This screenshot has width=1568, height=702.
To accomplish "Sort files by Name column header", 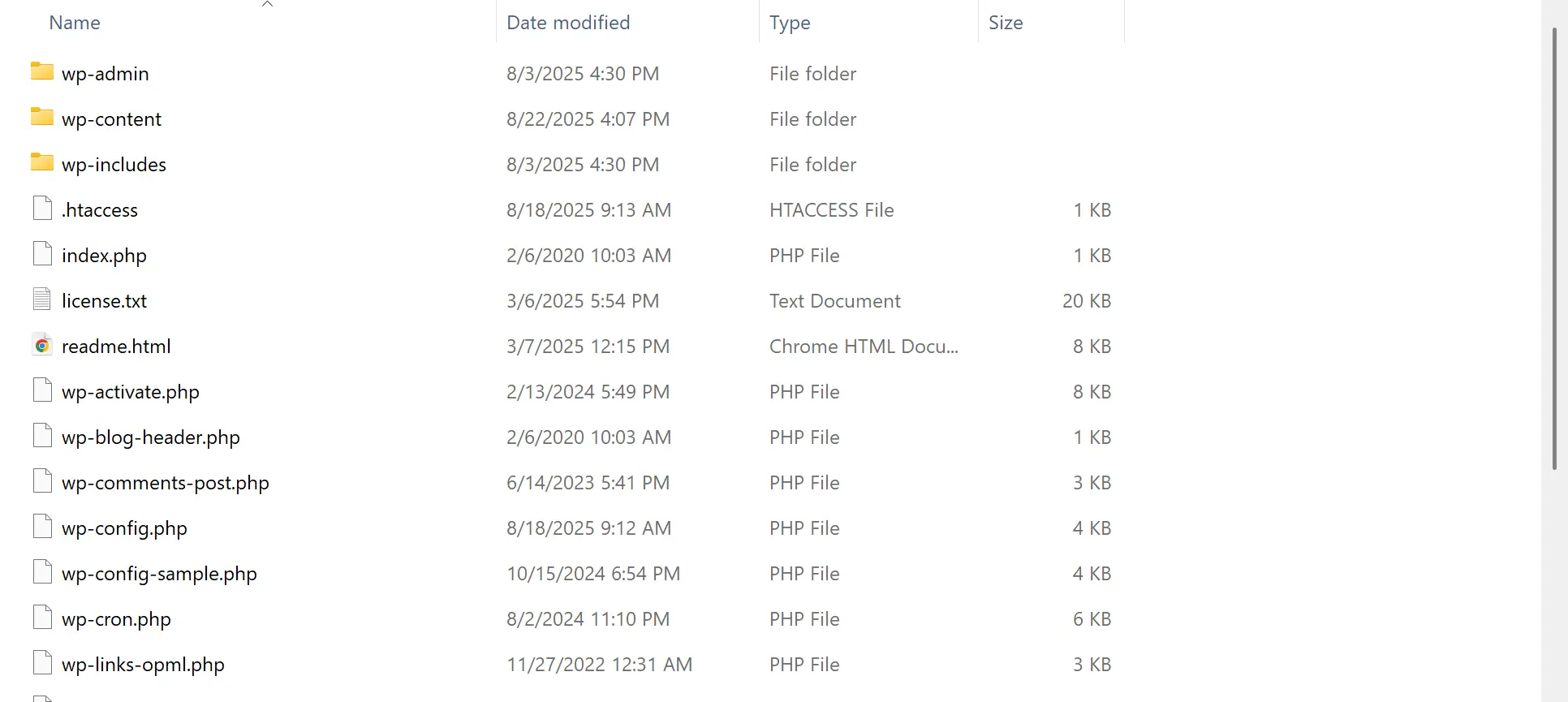I will click(x=75, y=23).
